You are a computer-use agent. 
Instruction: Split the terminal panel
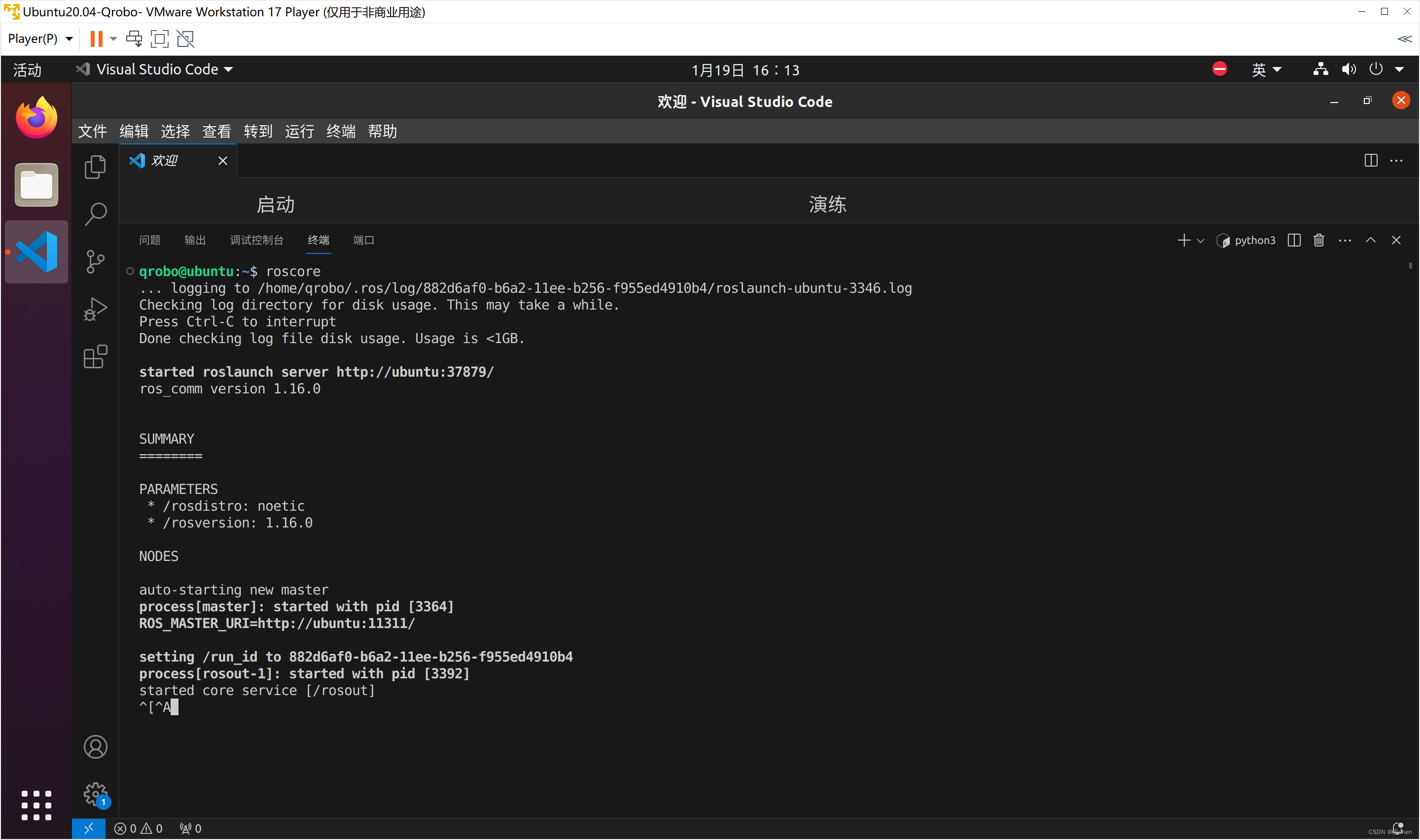point(1294,241)
